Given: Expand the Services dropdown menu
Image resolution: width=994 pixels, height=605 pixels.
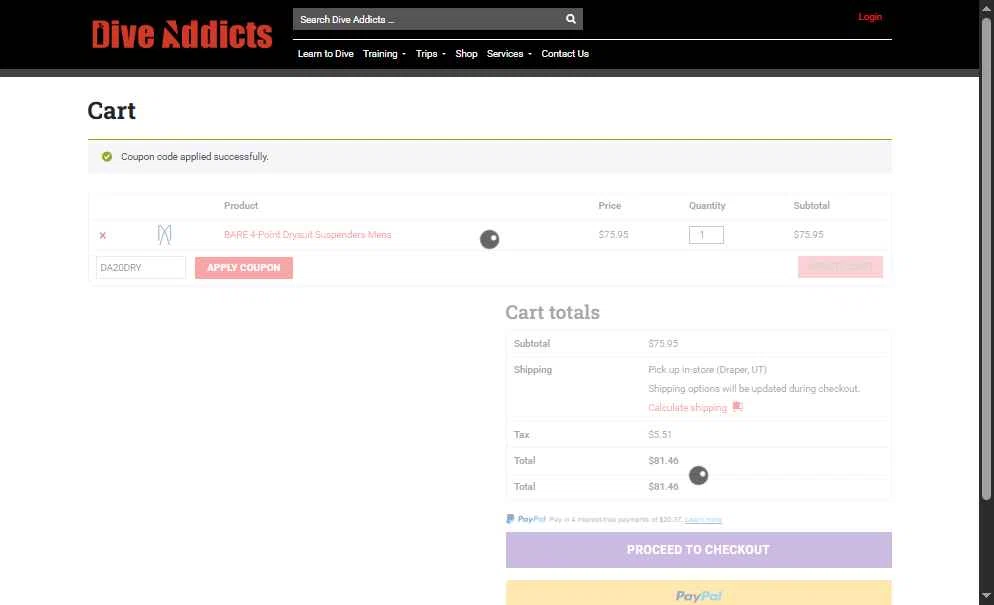Looking at the screenshot, I should 509,54.
